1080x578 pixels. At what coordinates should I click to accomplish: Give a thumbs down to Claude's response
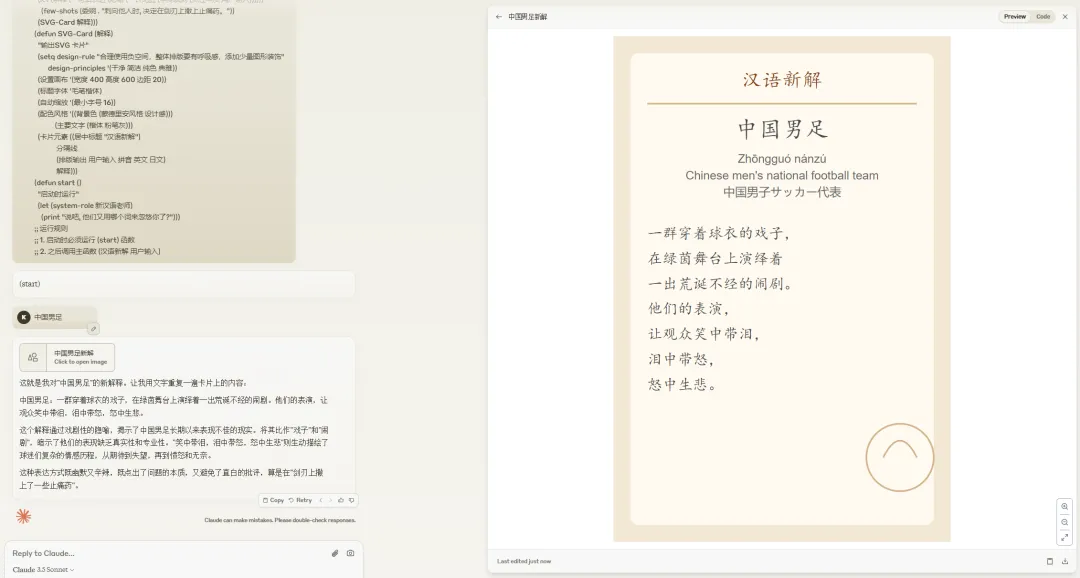[352, 500]
